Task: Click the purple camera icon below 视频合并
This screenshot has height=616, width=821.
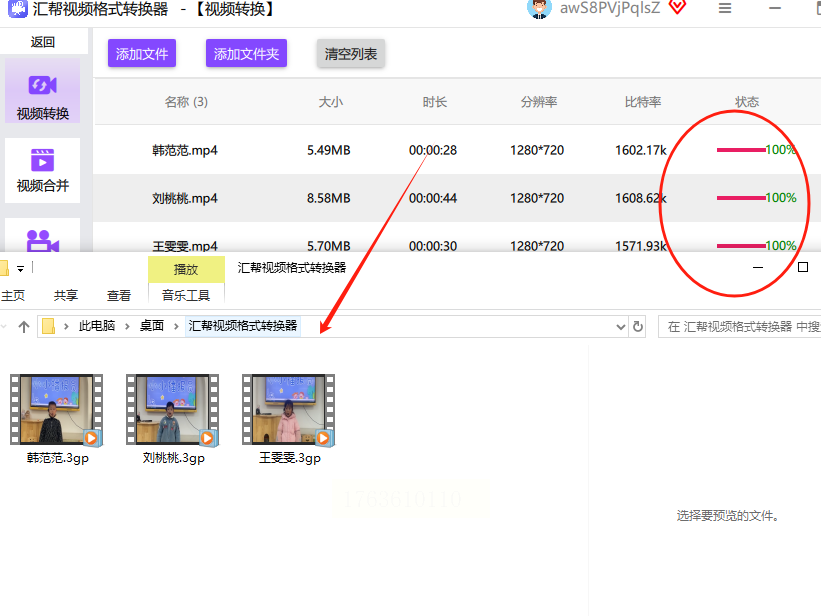Action: (42, 240)
